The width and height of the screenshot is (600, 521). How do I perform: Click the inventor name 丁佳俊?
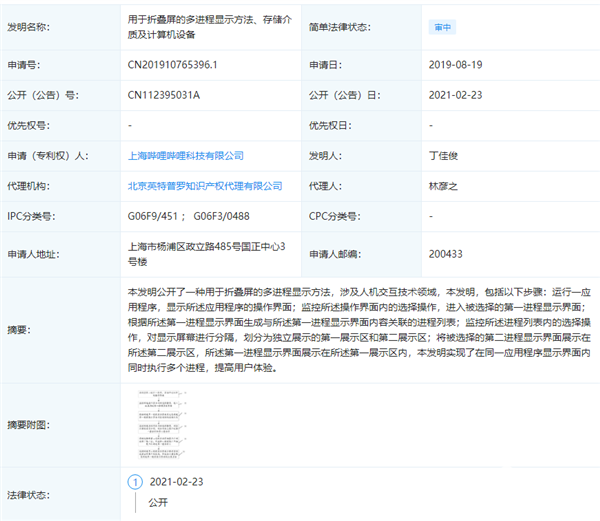445,156
